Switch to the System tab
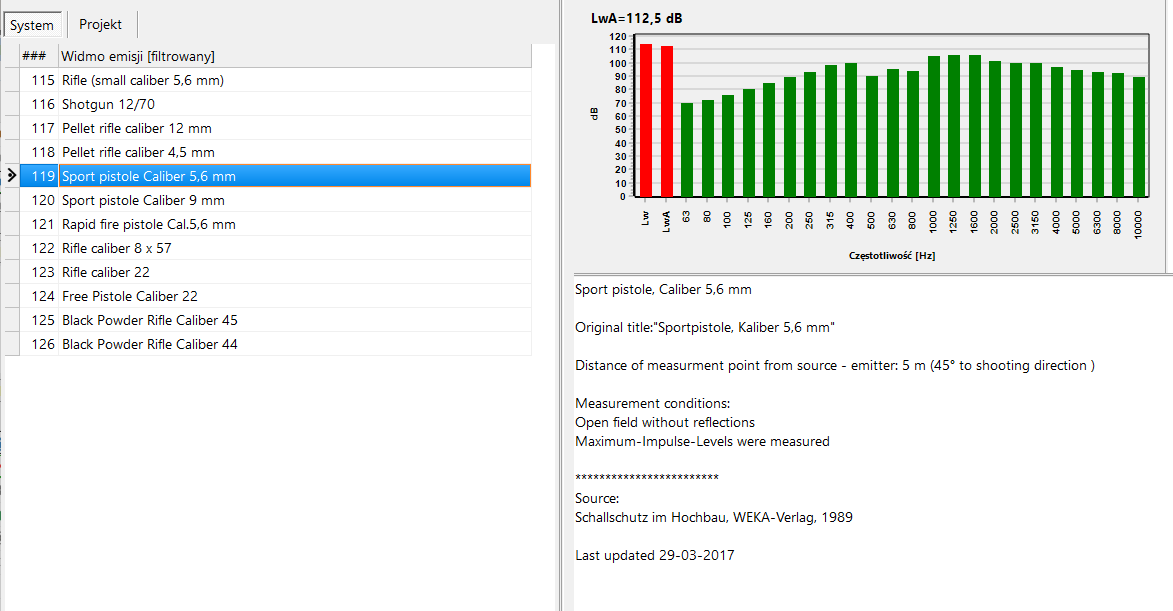Screen dimensions: 1173x611 coord(32,25)
